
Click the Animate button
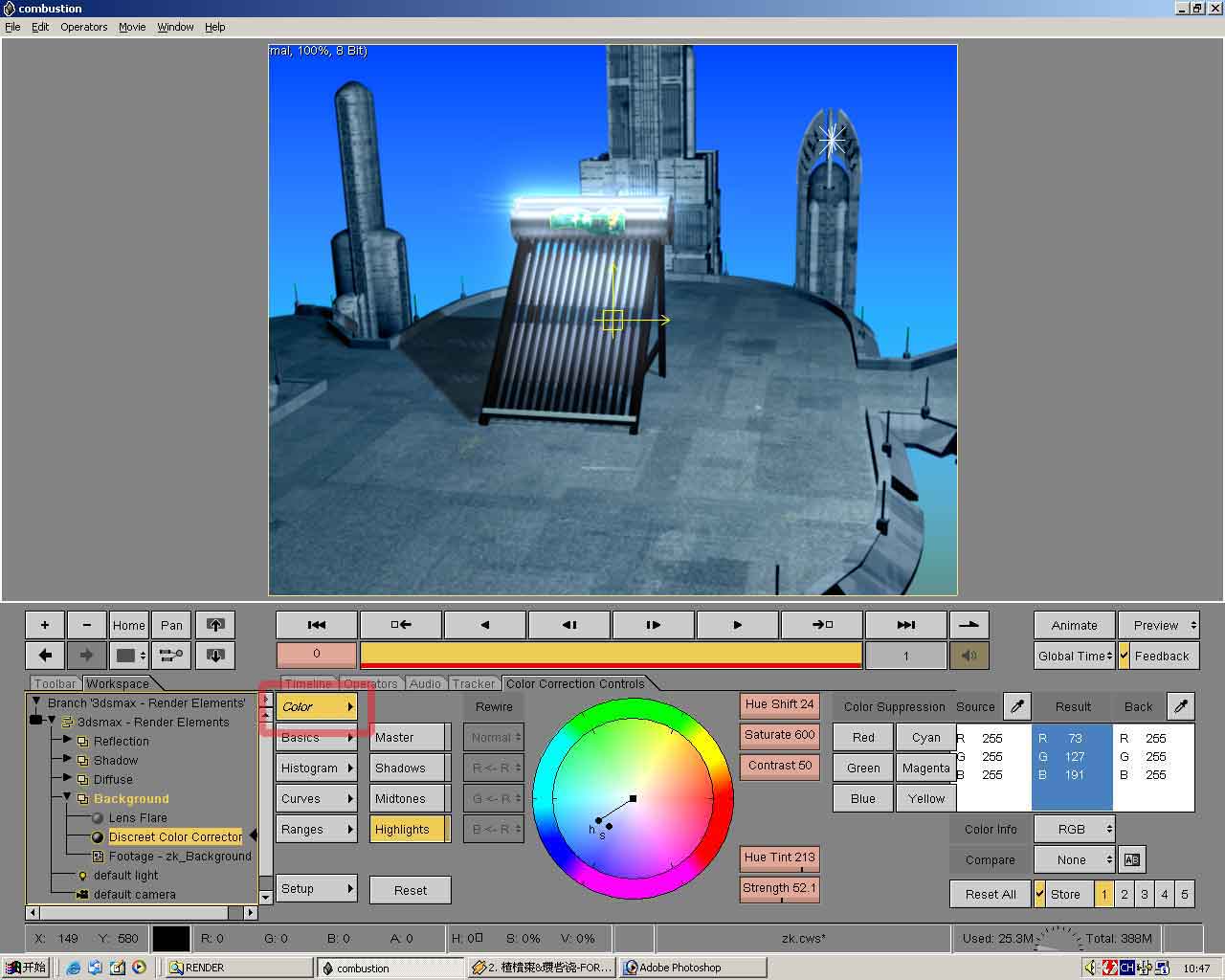click(1074, 625)
